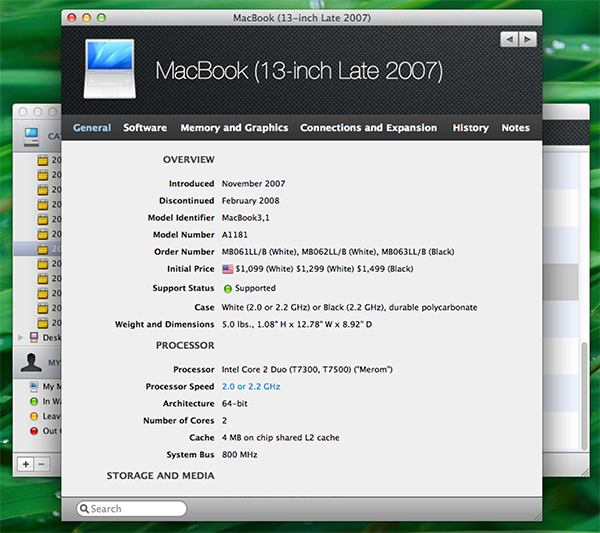Click the 4 MB on chip shared L2 cache text
The width and height of the screenshot is (600, 533).
(280, 438)
